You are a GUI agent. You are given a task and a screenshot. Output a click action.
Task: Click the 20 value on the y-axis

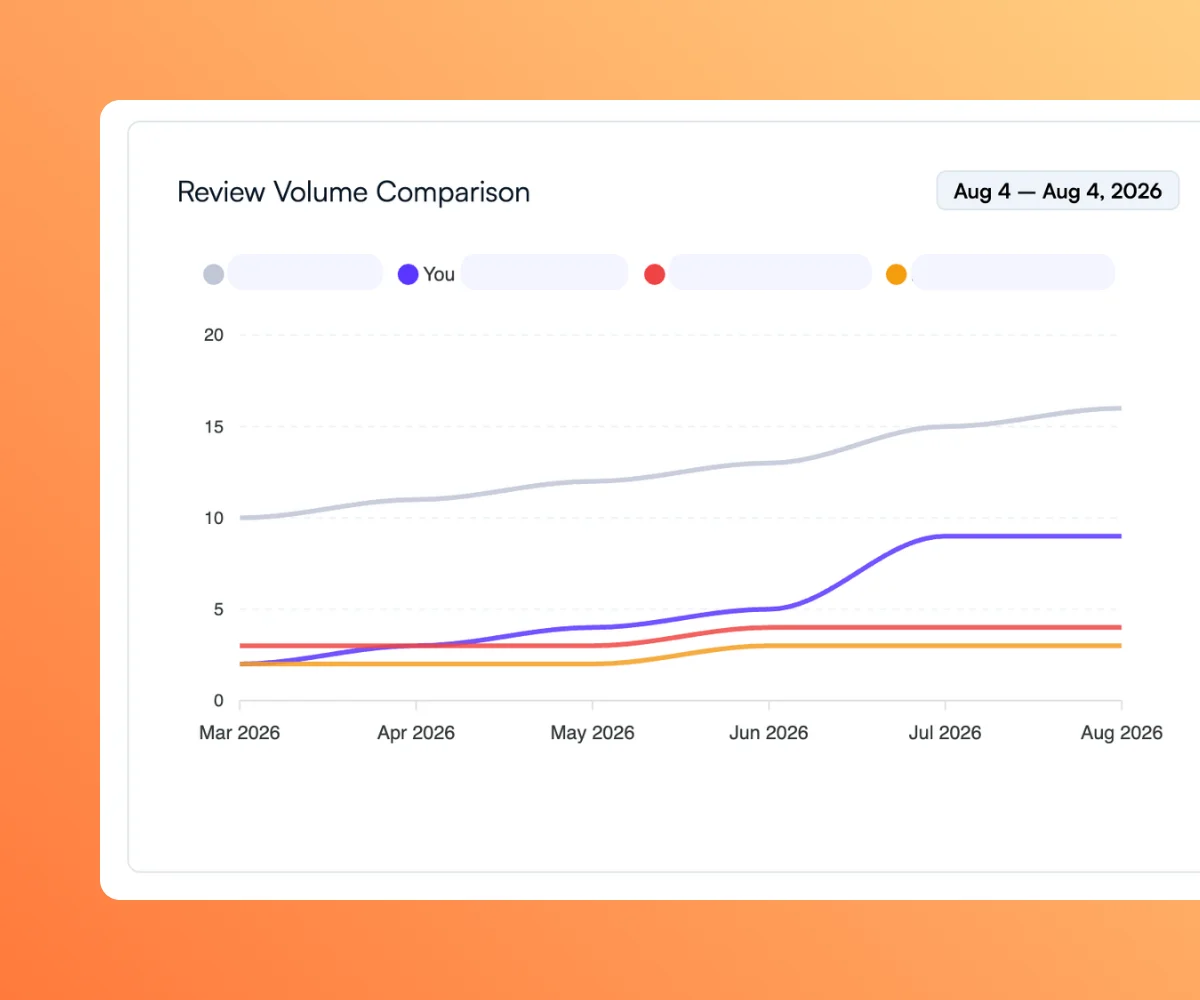[x=213, y=335]
